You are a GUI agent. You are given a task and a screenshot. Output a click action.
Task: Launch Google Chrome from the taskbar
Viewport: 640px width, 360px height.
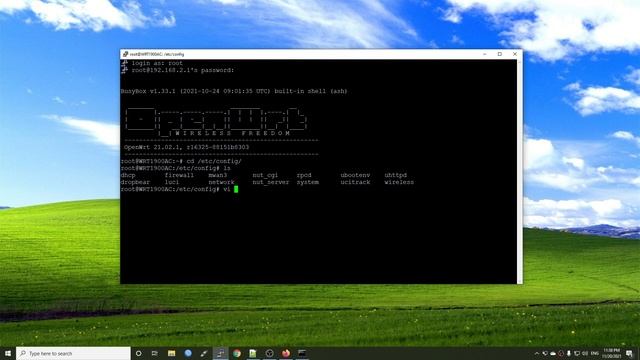click(x=237, y=353)
